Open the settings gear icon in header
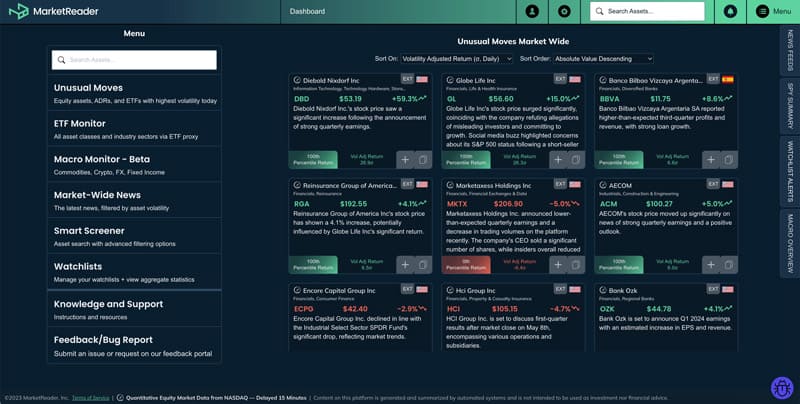This screenshot has height=404, width=800. [x=564, y=11]
